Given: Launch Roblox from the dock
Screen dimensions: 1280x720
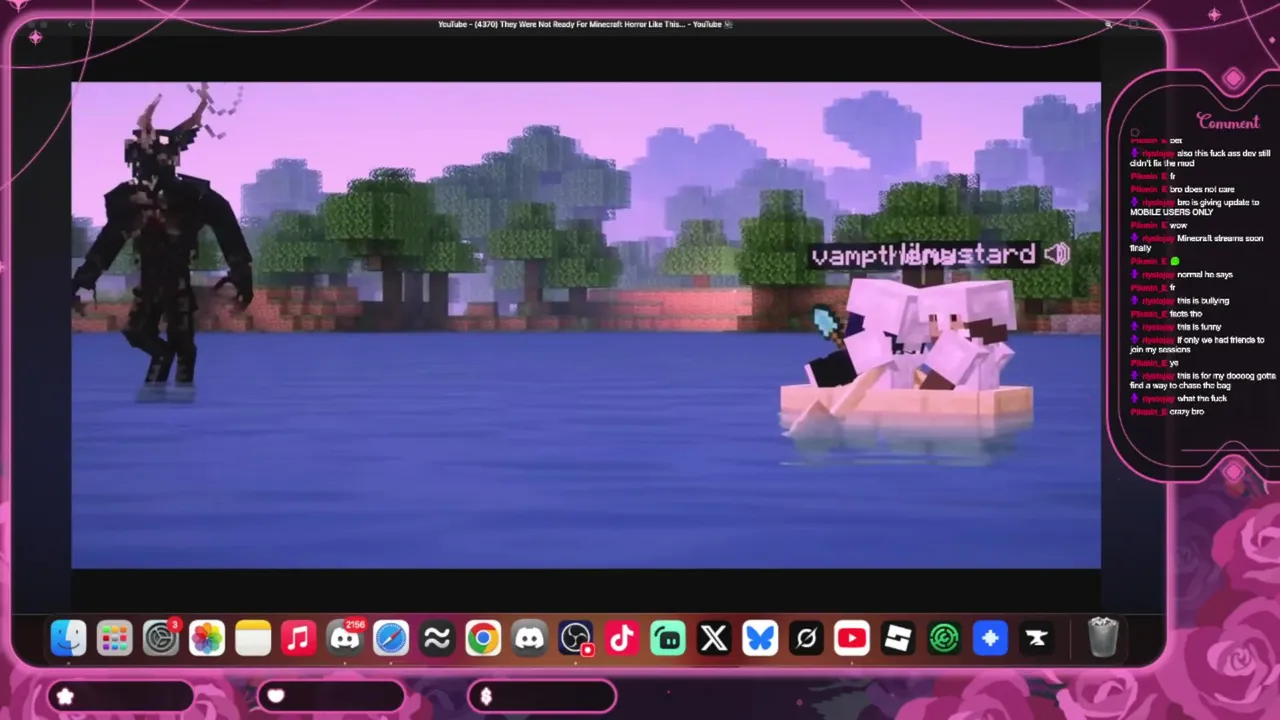Looking at the screenshot, I should click(898, 638).
